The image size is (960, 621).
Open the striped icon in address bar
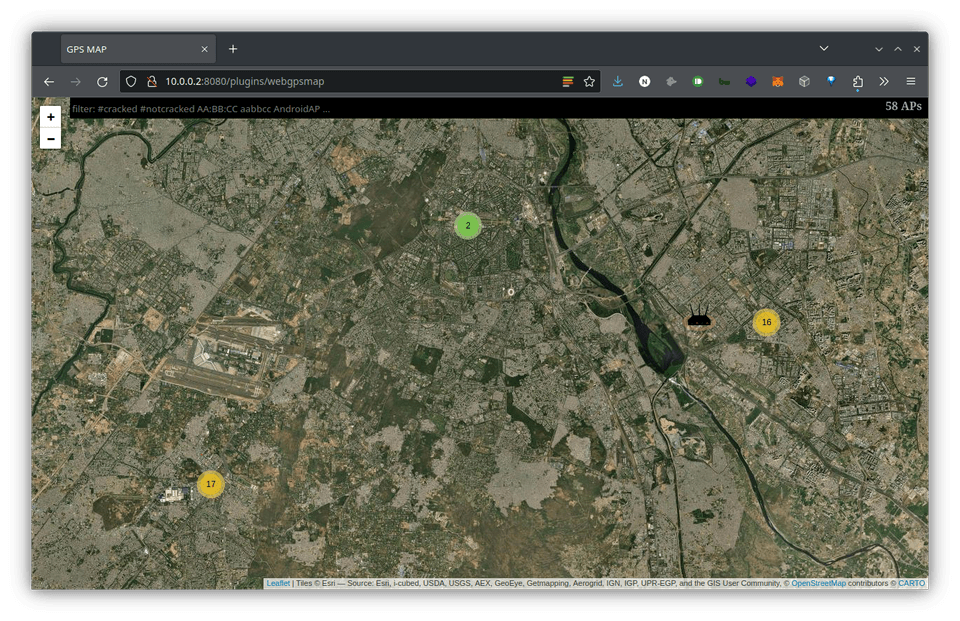568,81
